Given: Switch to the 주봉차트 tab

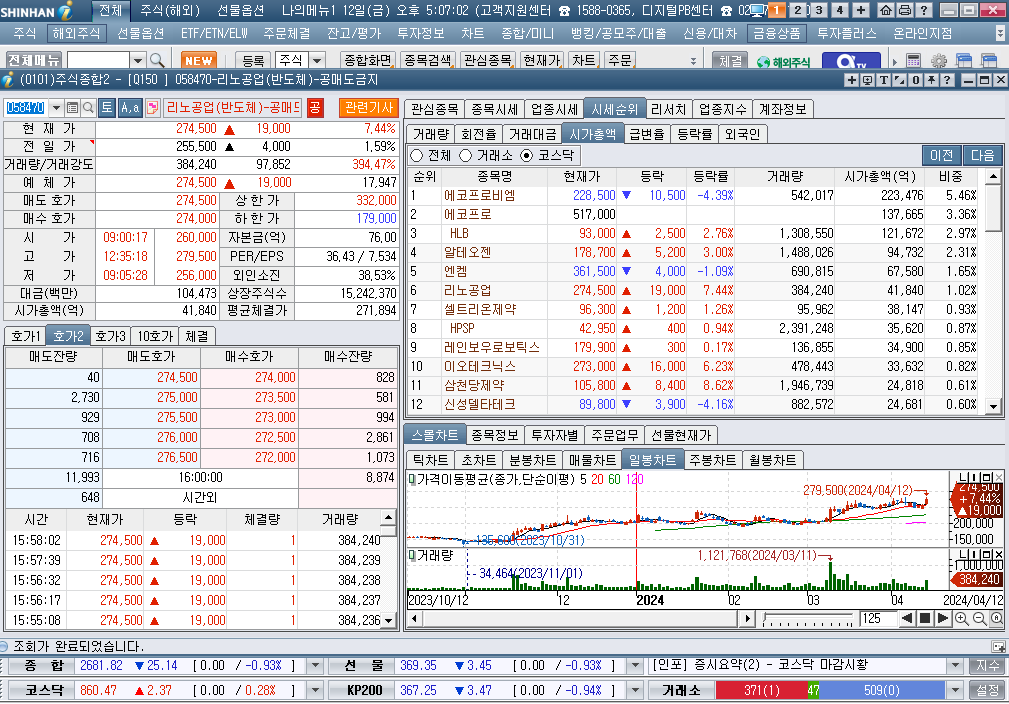Looking at the screenshot, I should pos(712,460).
